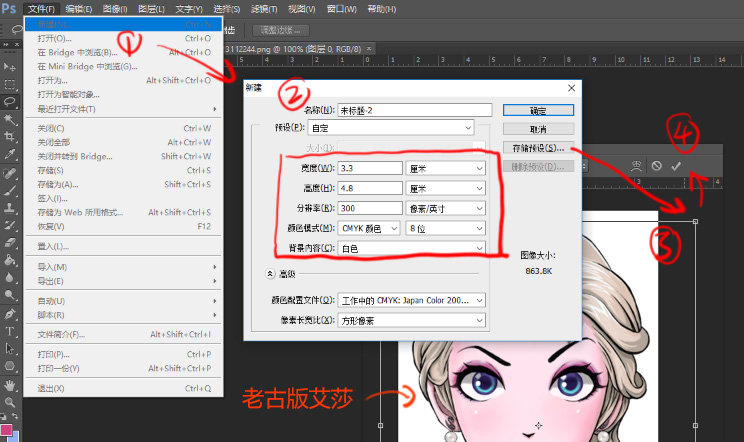Commit the transform with the checkmark icon
Screen dimensions: 744x442
676,166
